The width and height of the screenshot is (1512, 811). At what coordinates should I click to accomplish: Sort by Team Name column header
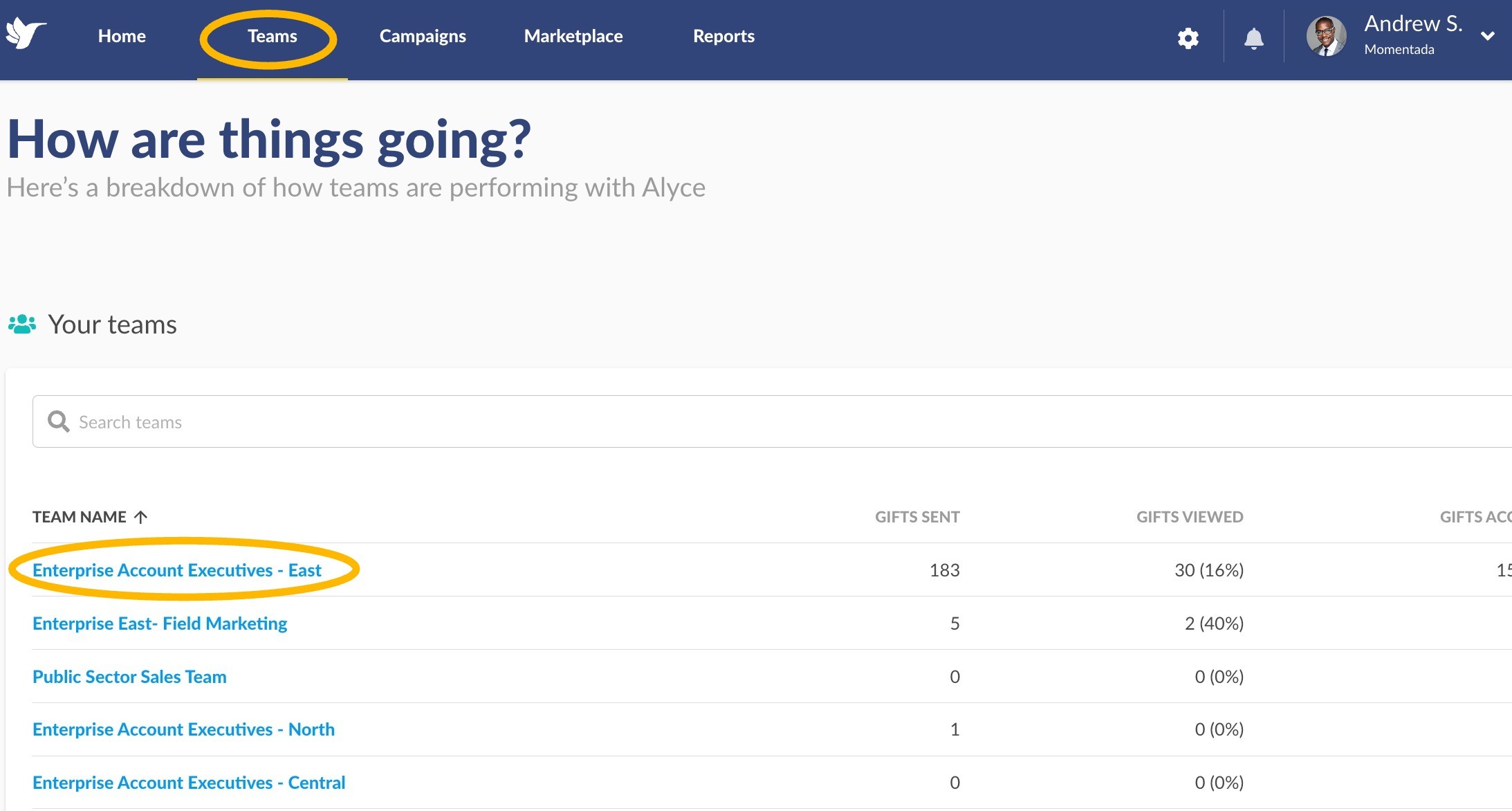click(x=80, y=517)
